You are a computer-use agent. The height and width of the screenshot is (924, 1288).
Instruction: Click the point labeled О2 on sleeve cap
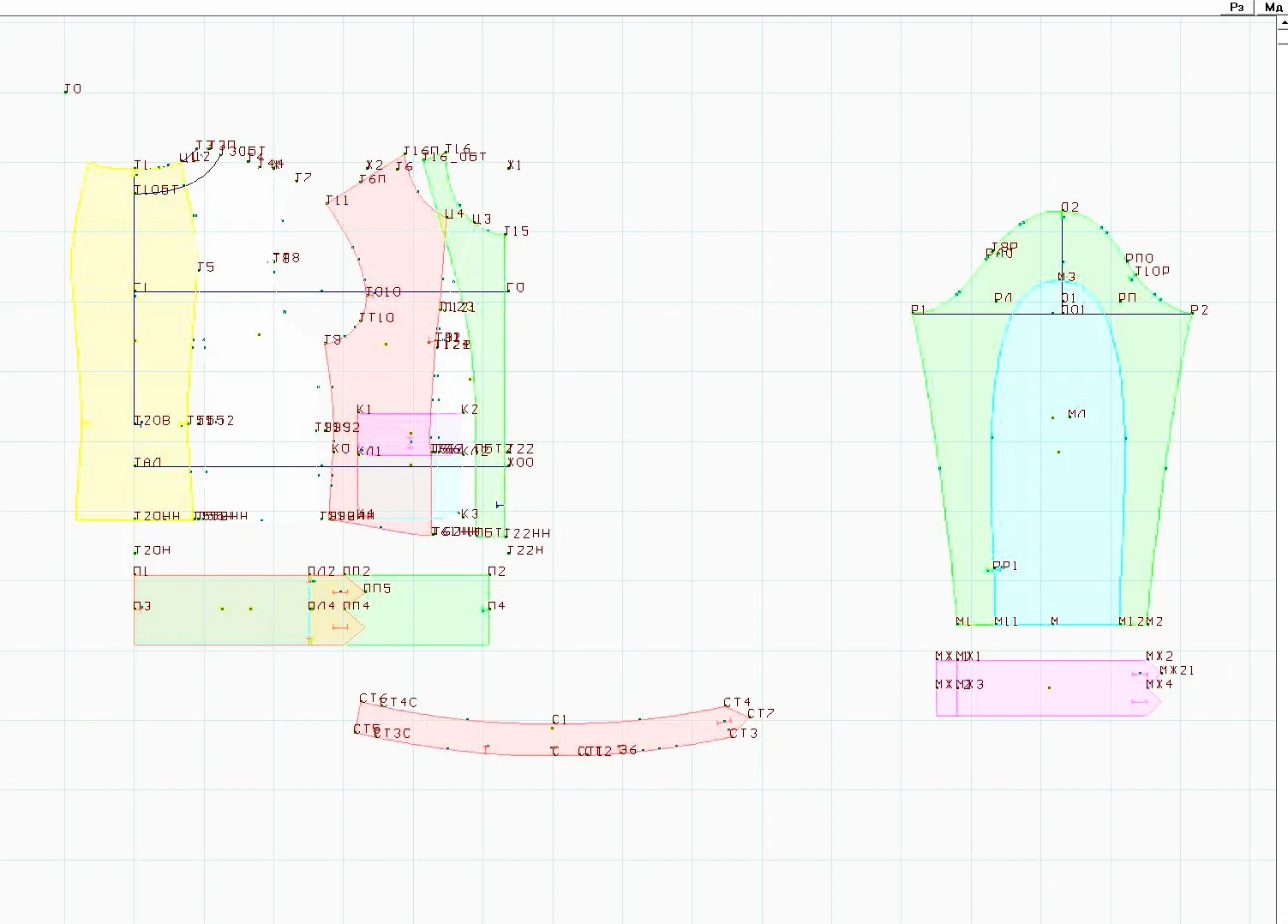pos(1070,207)
